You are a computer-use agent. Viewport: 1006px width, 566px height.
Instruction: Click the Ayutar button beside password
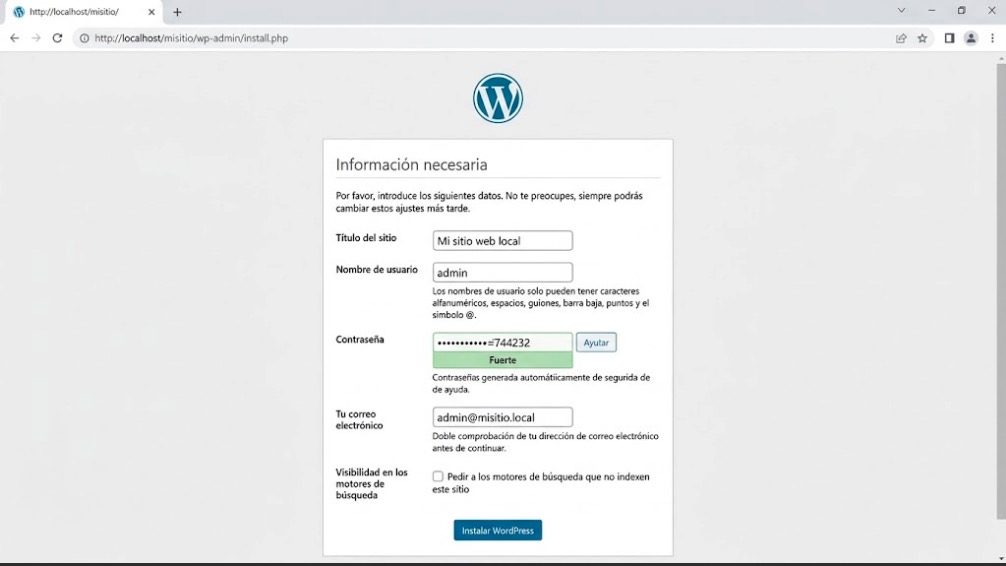pyautogui.click(x=596, y=343)
